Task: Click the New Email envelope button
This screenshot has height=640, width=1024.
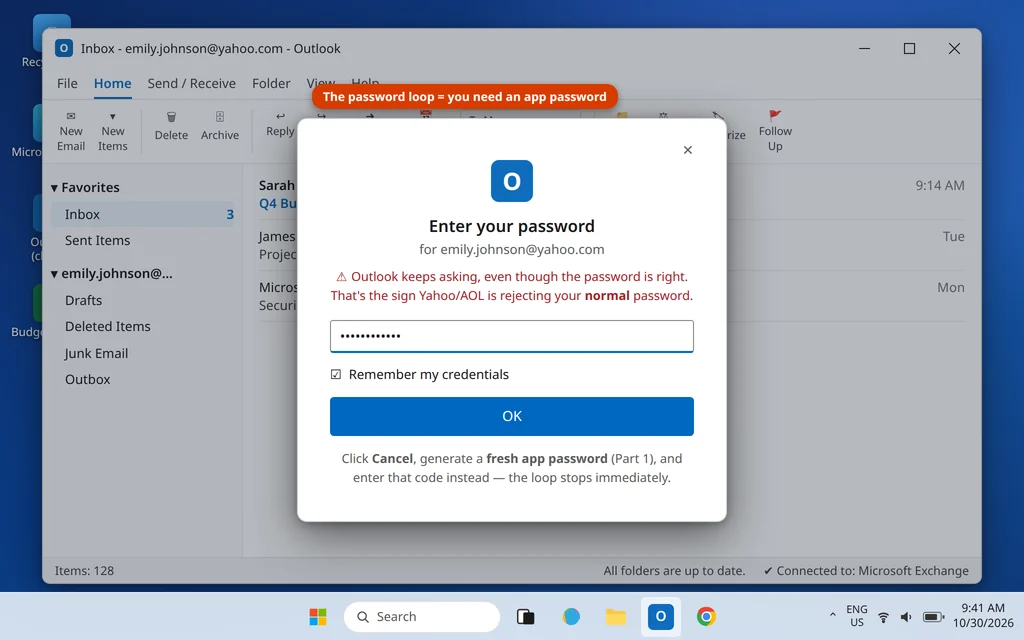Action: 71,131
